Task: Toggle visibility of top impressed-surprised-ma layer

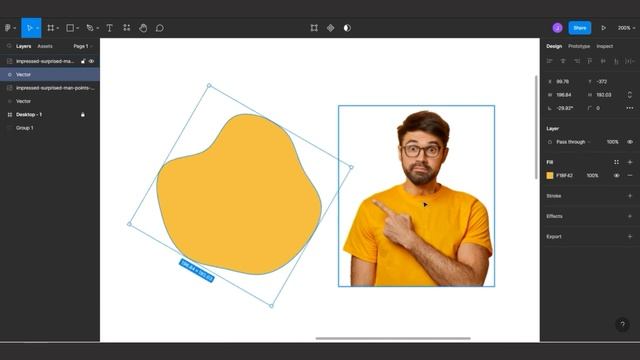Action: coord(91,61)
